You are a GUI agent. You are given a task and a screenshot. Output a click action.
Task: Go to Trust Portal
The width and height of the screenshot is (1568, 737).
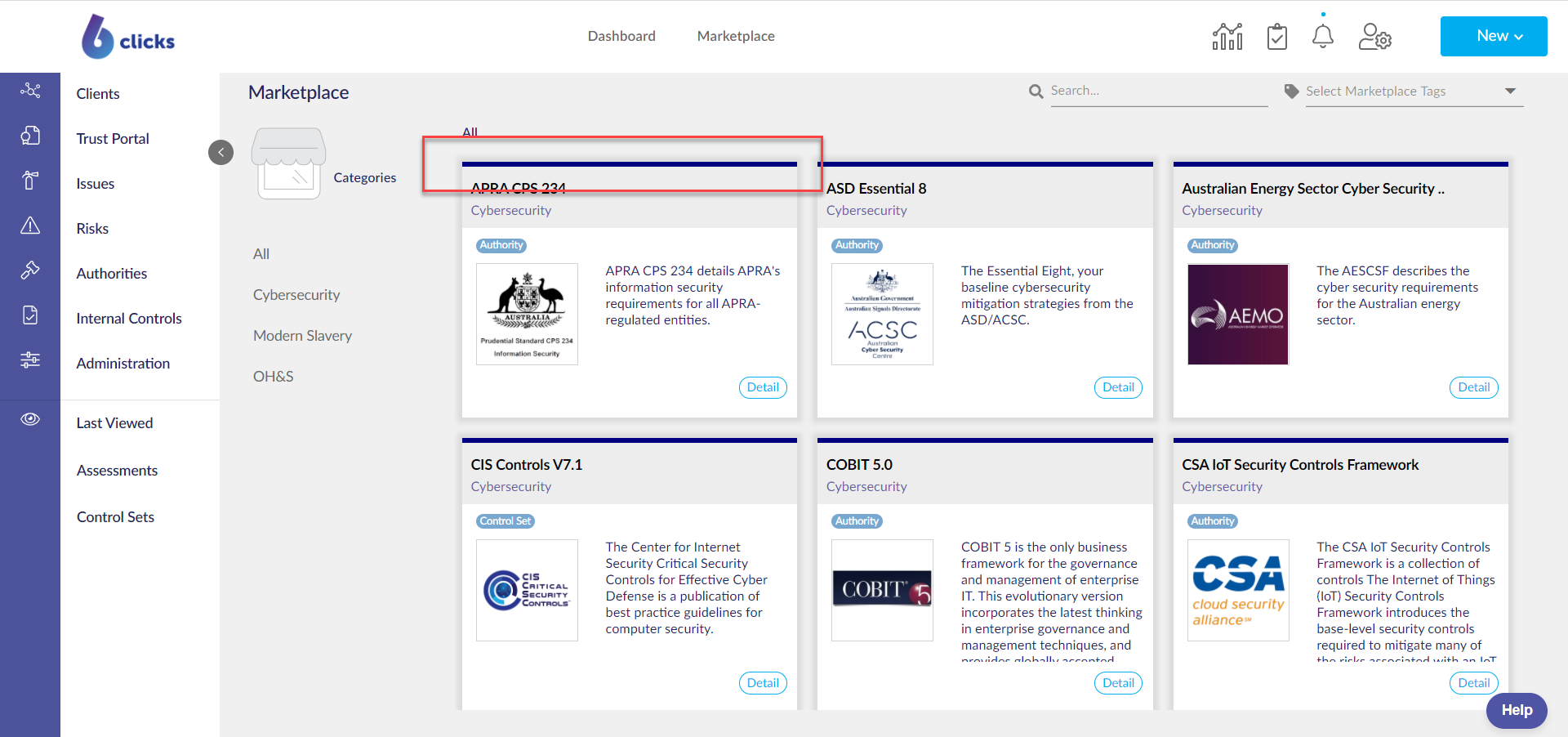[113, 139]
